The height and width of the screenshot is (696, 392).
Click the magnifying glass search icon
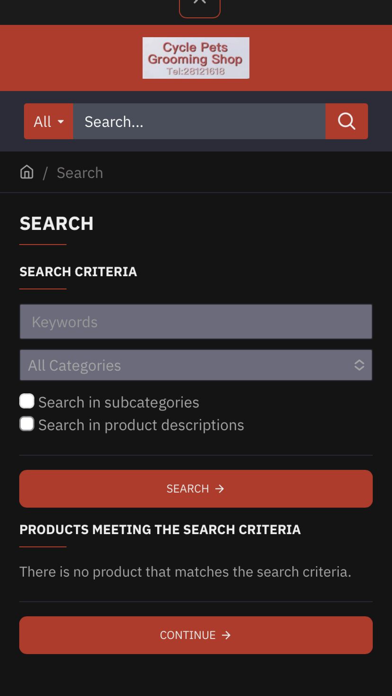point(346,121)
